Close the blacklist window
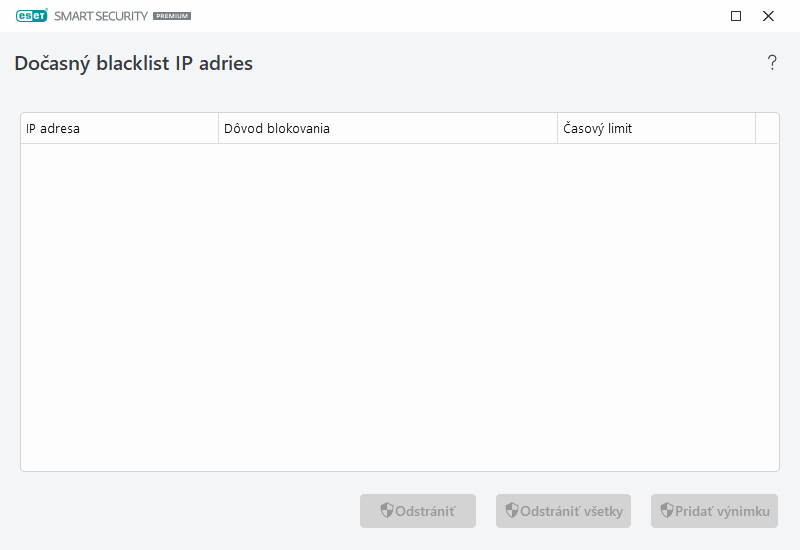Viewport: 800px width, 550px height. [x=768, y=16]
